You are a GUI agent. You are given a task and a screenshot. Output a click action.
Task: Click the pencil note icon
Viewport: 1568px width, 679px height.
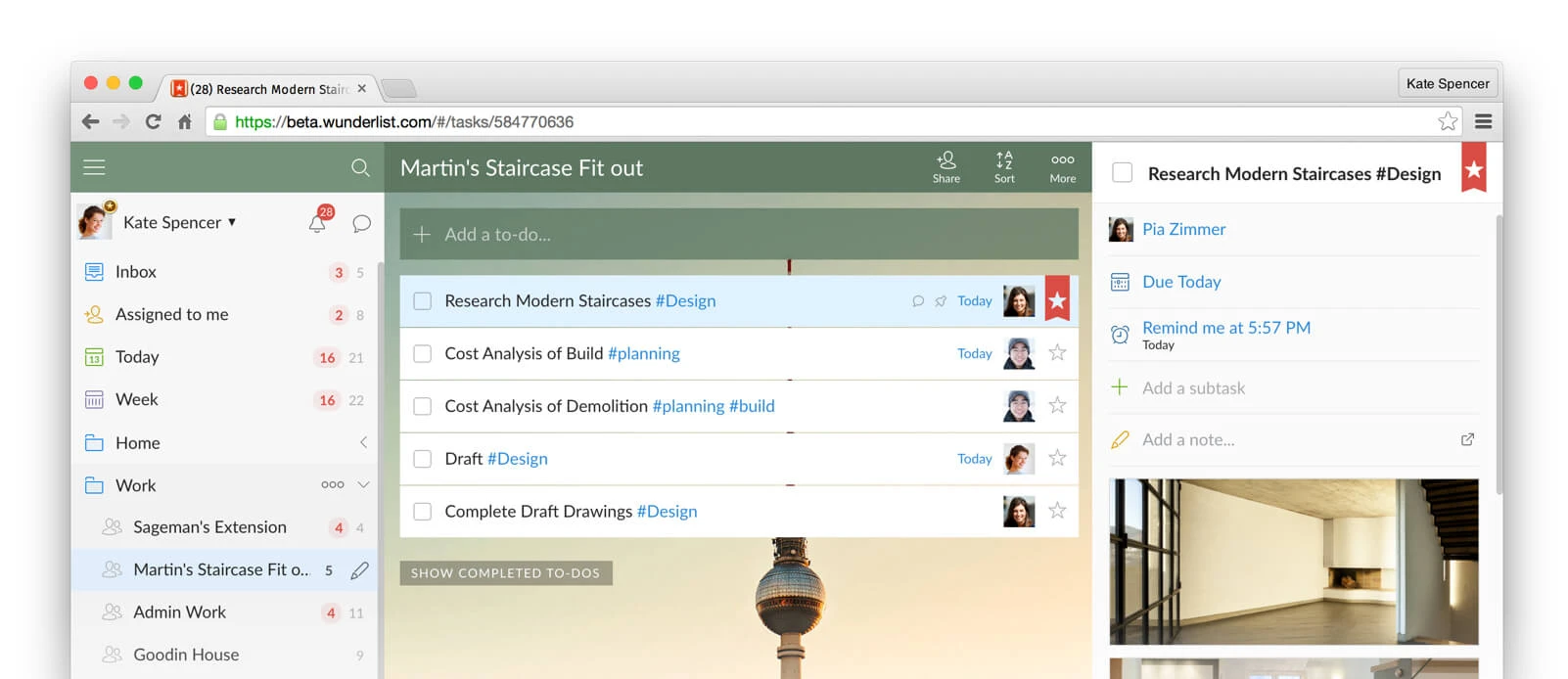pos(1120,439)
